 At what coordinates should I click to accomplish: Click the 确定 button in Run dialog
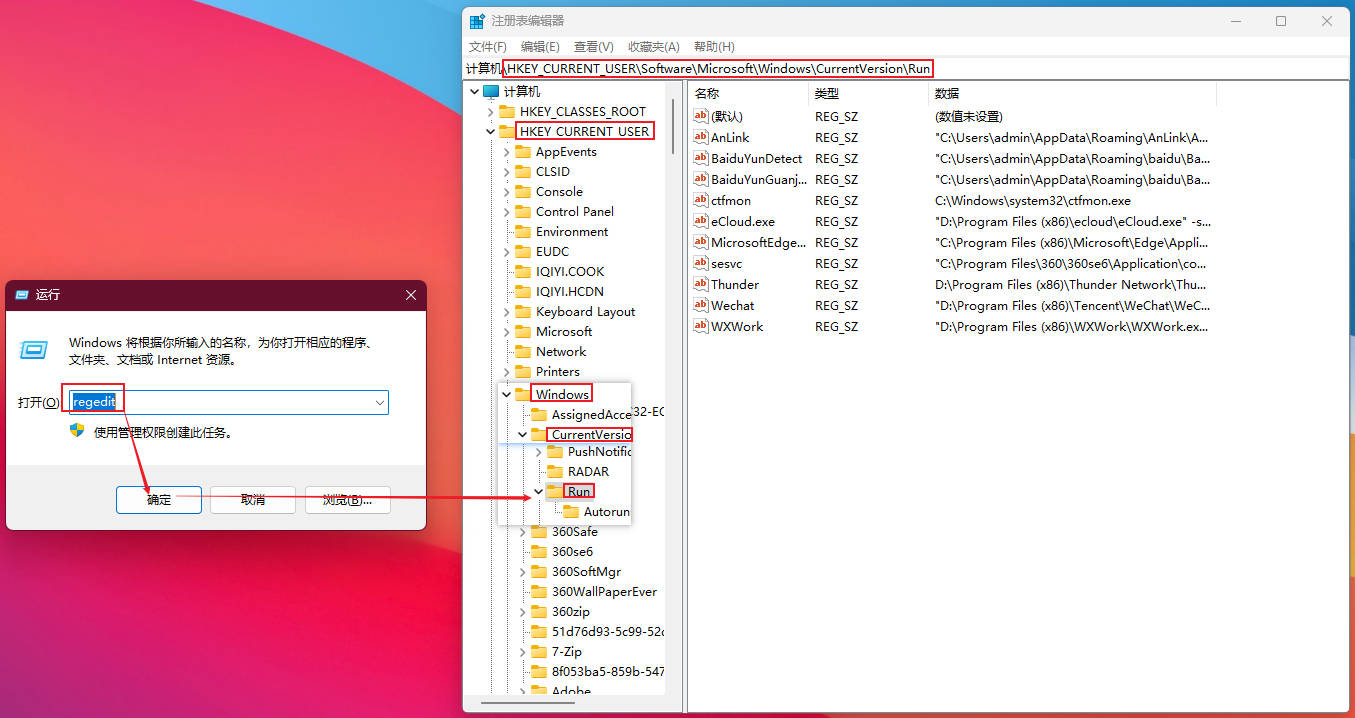[x=159, y=500]
